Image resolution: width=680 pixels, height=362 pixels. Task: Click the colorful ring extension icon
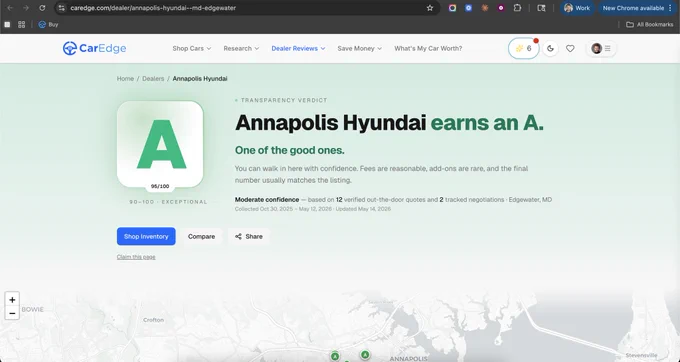[x=452, y=8]
